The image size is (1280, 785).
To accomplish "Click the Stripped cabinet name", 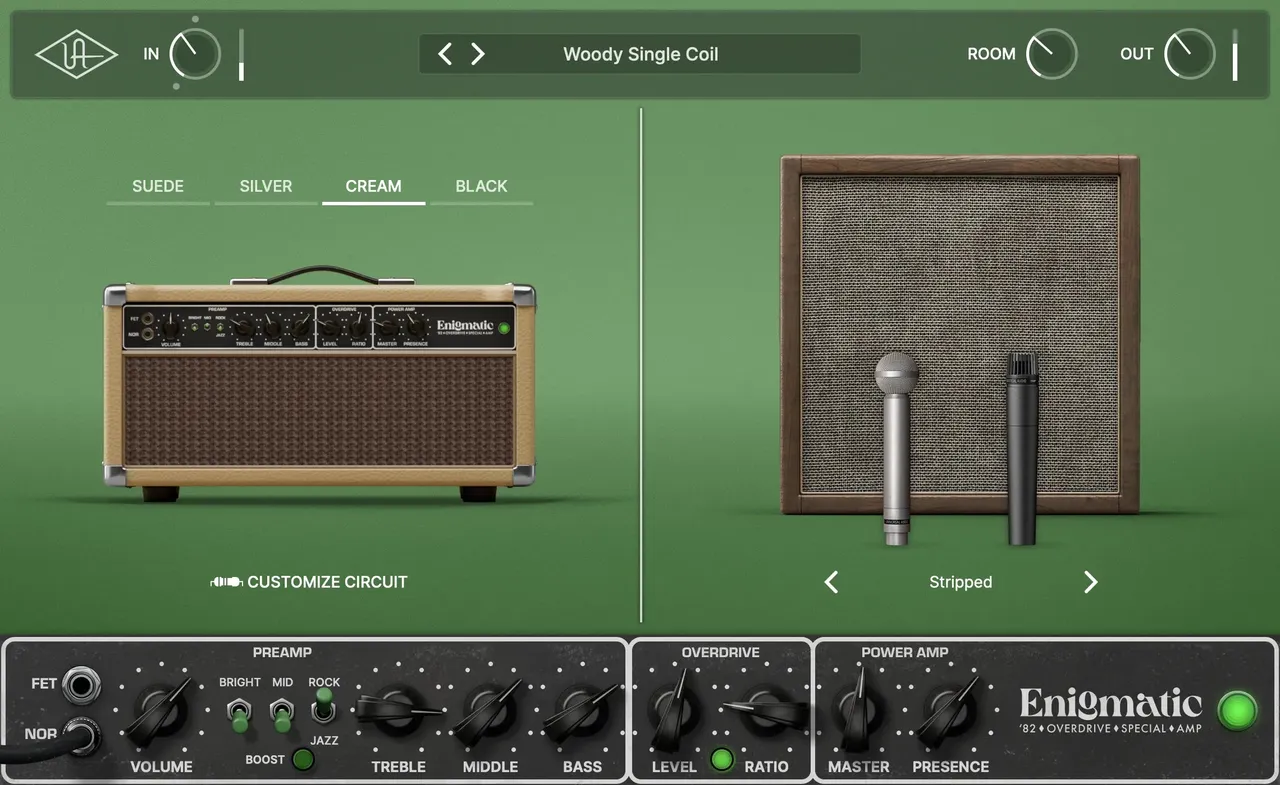I will (x=960, y=582).
